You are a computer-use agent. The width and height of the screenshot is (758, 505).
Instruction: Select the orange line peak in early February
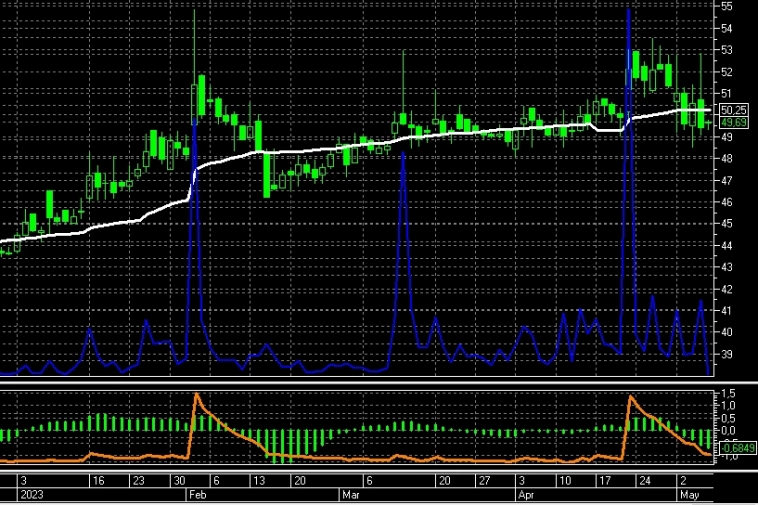point(196,396)
